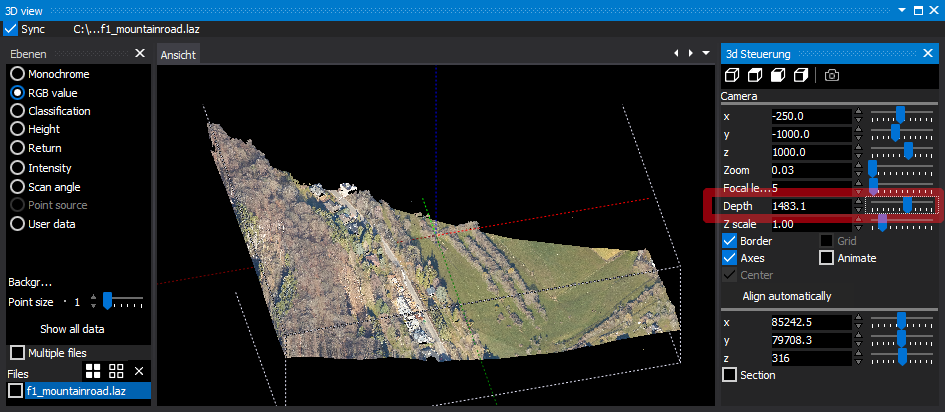945x412 pixels.
Task: Click Align automatically
Action: tap(786, 296)
